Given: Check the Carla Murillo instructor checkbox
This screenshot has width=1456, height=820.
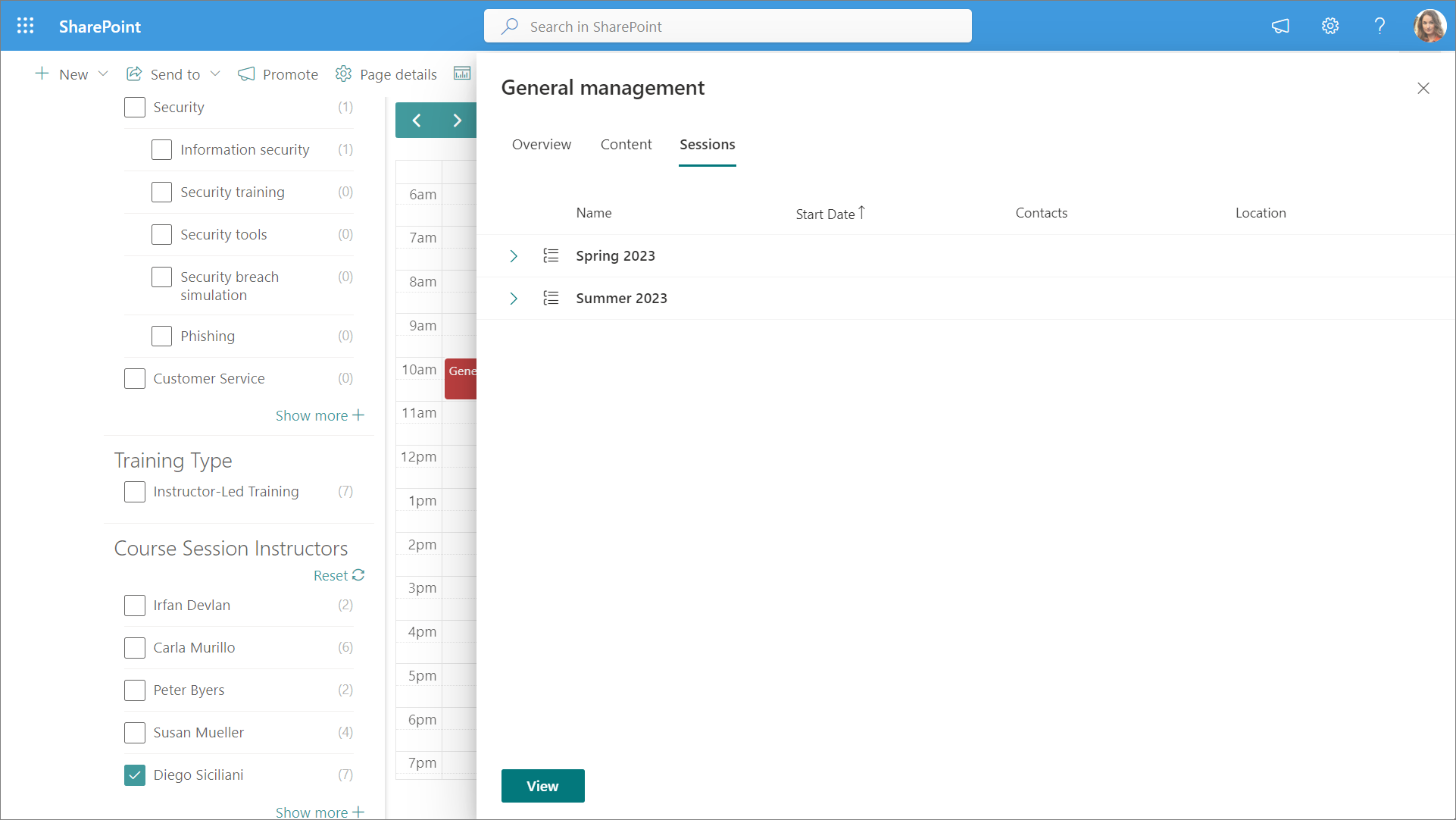Looking at the screenshot, I should coord(135,648).
